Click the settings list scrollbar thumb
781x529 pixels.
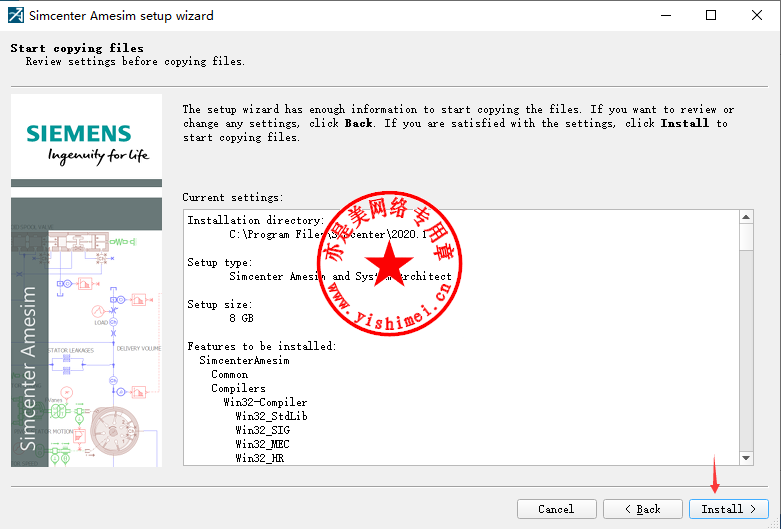click(x=746, y=237)
